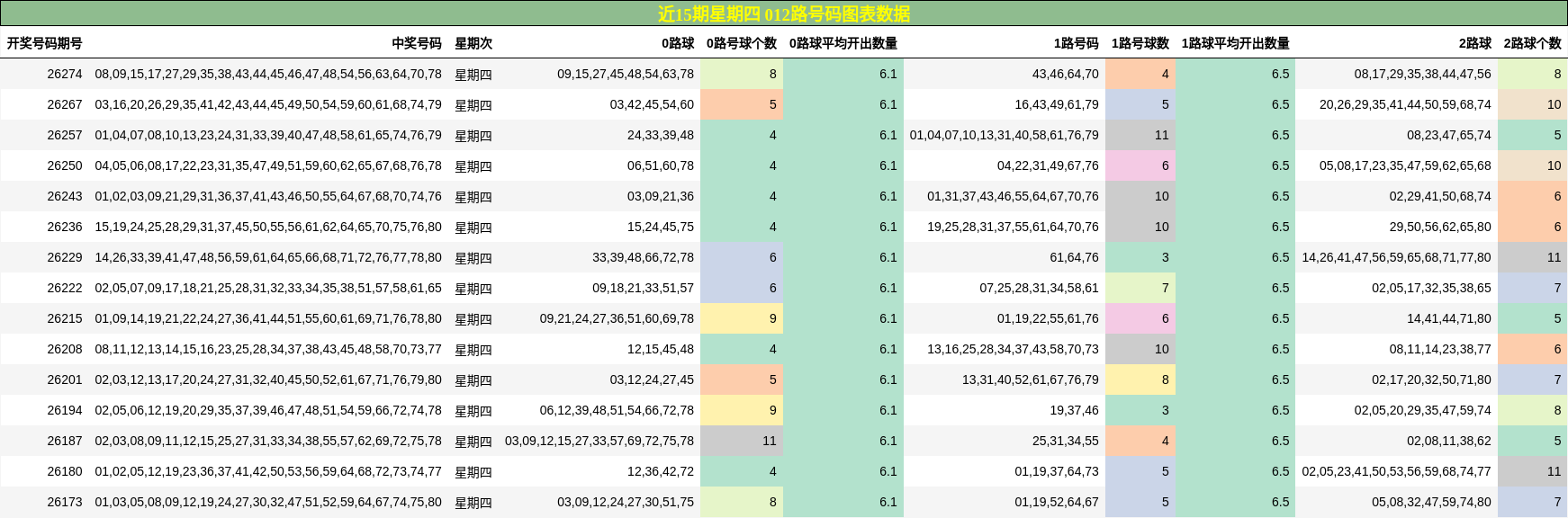
Task: Click 0路球 cell 03,09,12,15,27,33,57,69,72,75,78
Action: tap(599, 441)
